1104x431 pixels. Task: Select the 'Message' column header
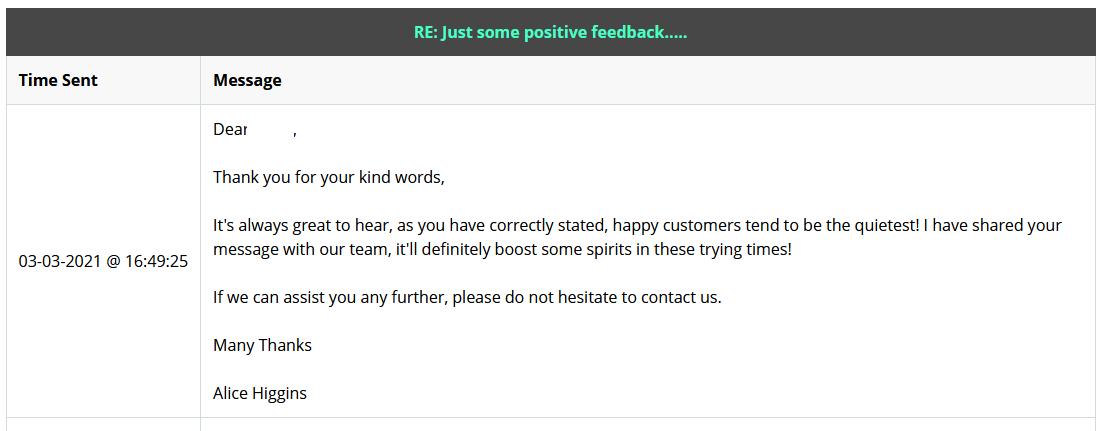pos(247,80)
